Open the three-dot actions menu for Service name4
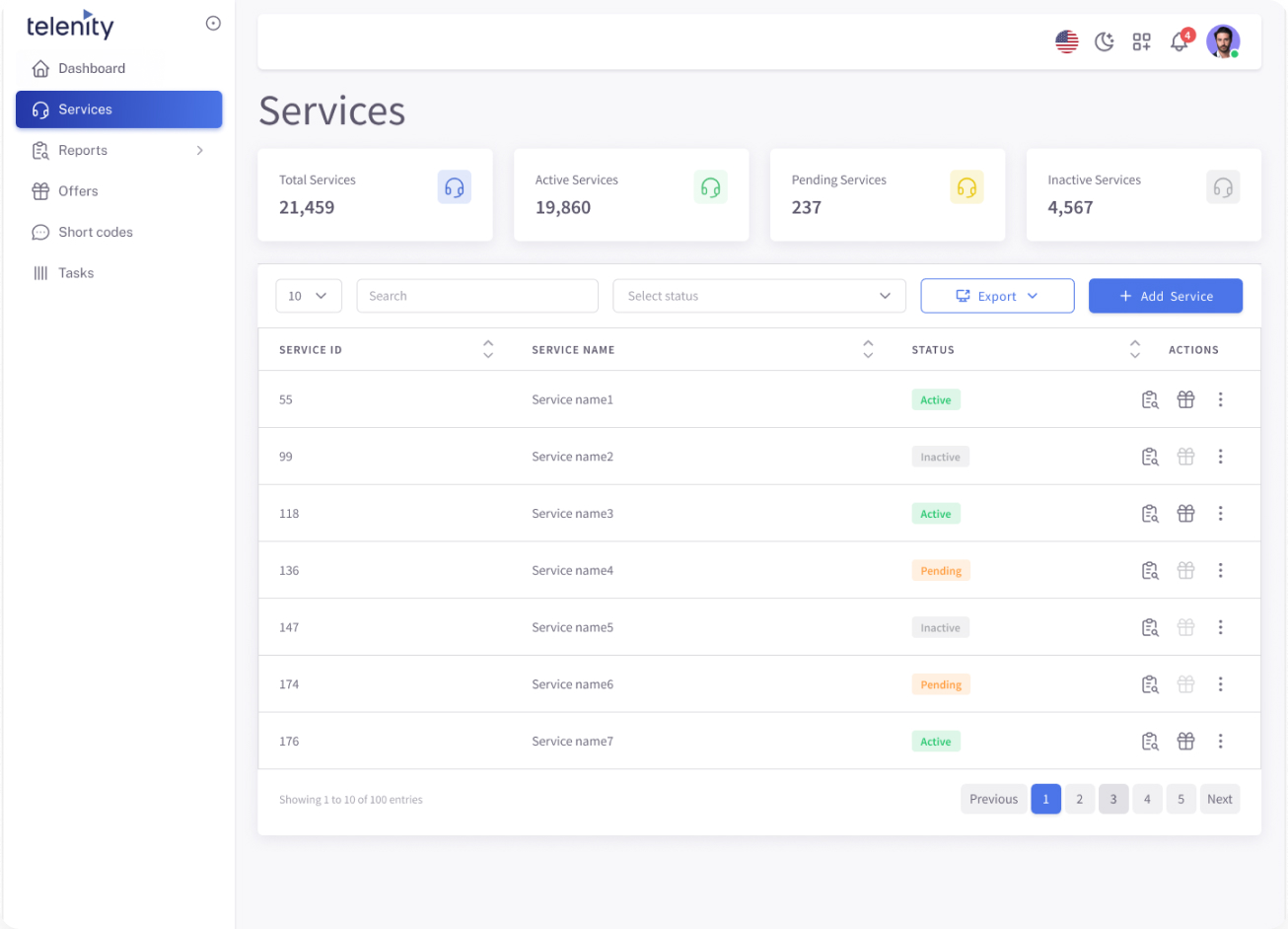The height and width of the screenshot is (929, 1288). (x=1221, y=570)
